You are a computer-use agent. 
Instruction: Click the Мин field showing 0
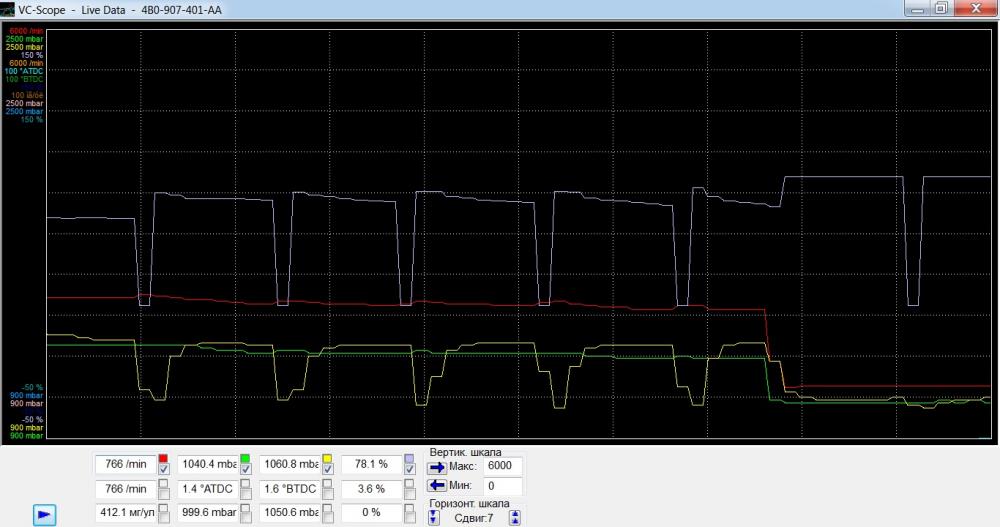[502, 486]
